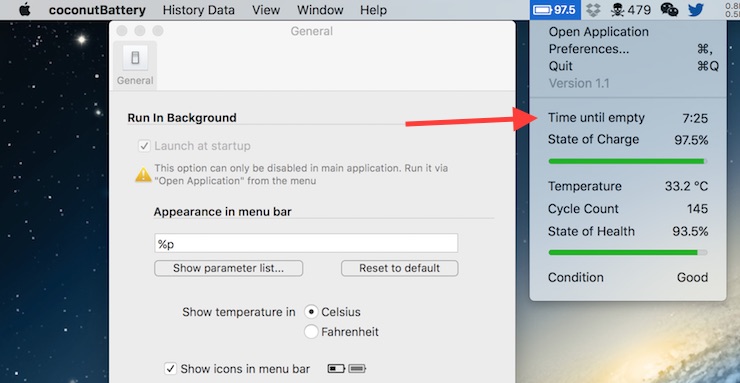This screenshot has width=740, height=383.
Task: Select the General switch toolbar icon
Action: (x=135, y=66)
